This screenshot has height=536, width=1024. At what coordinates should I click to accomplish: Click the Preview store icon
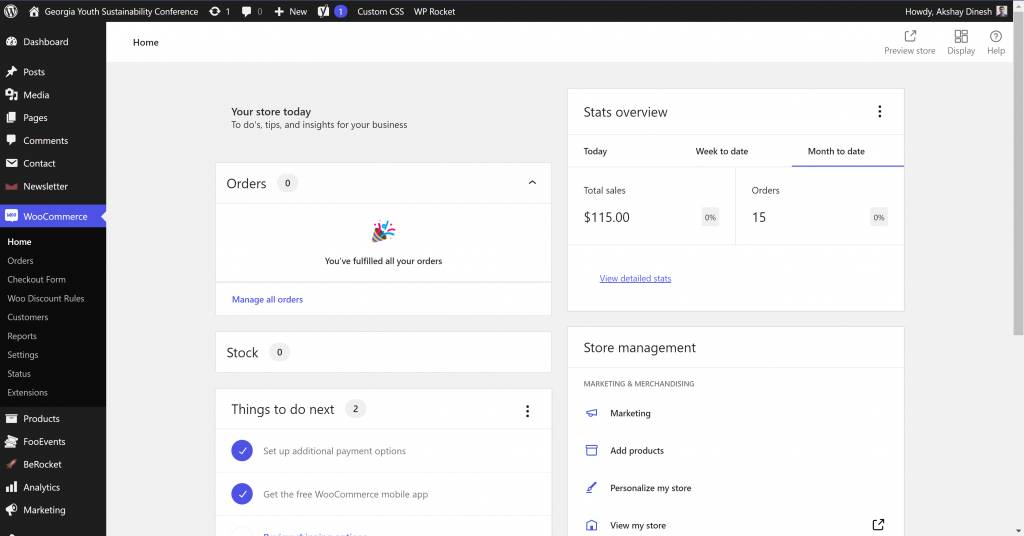pos(909,36)
